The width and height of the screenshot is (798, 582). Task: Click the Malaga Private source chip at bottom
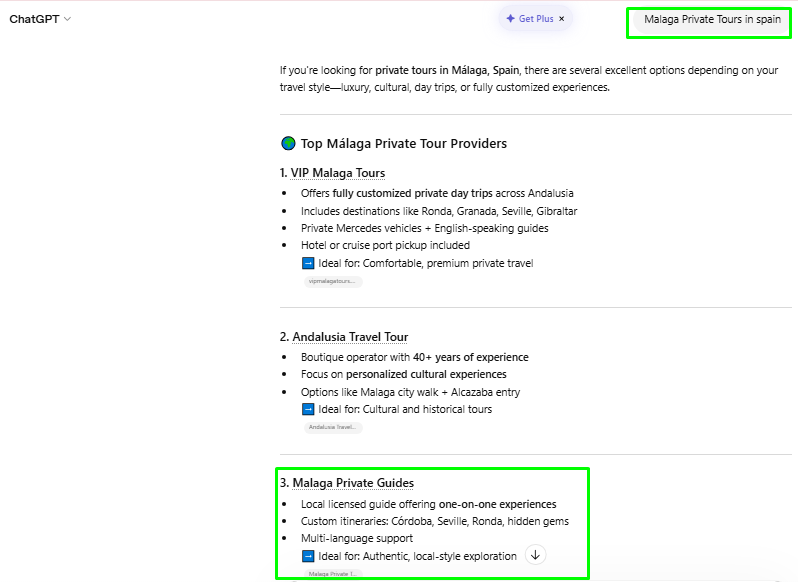[x=333, y=574]
